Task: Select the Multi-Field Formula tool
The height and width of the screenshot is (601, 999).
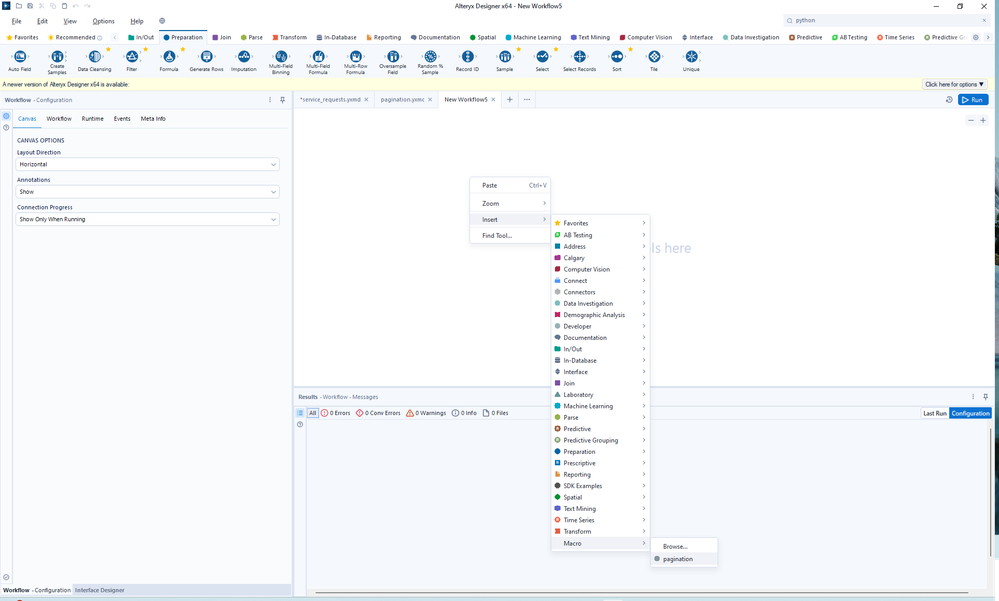Action: [318, 62]
